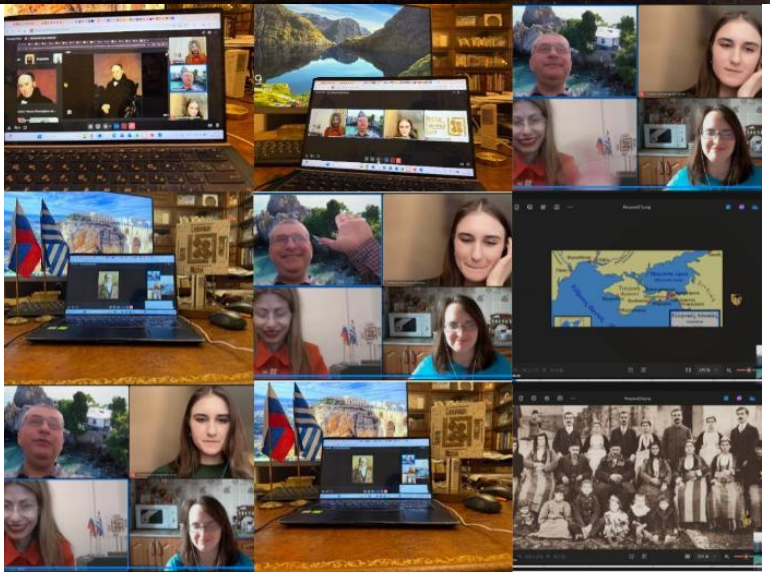Click the purple icon in the map viewer toolbar

coord(742,207)
